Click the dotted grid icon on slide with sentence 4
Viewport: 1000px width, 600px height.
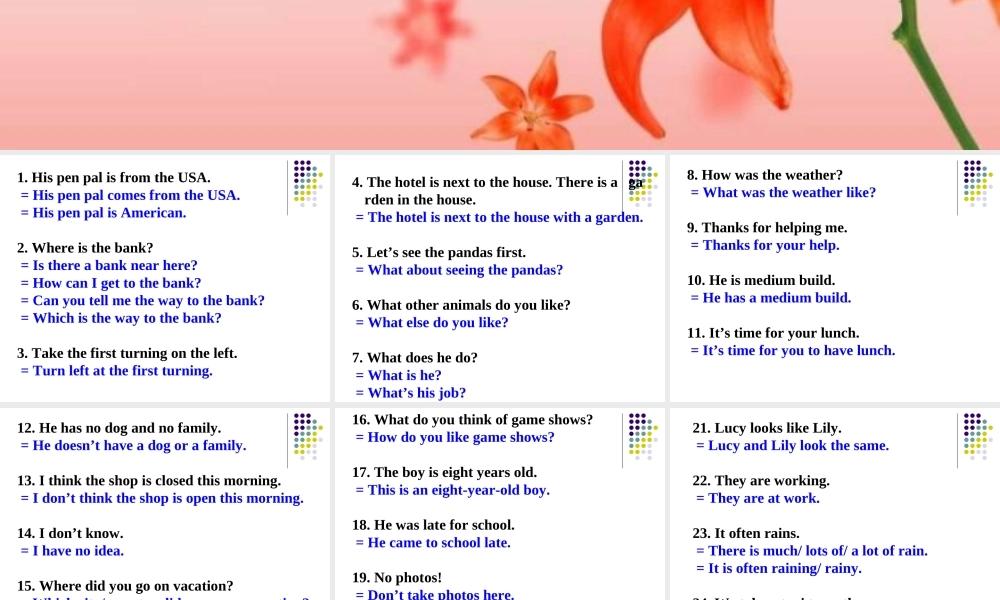point(643,184)
